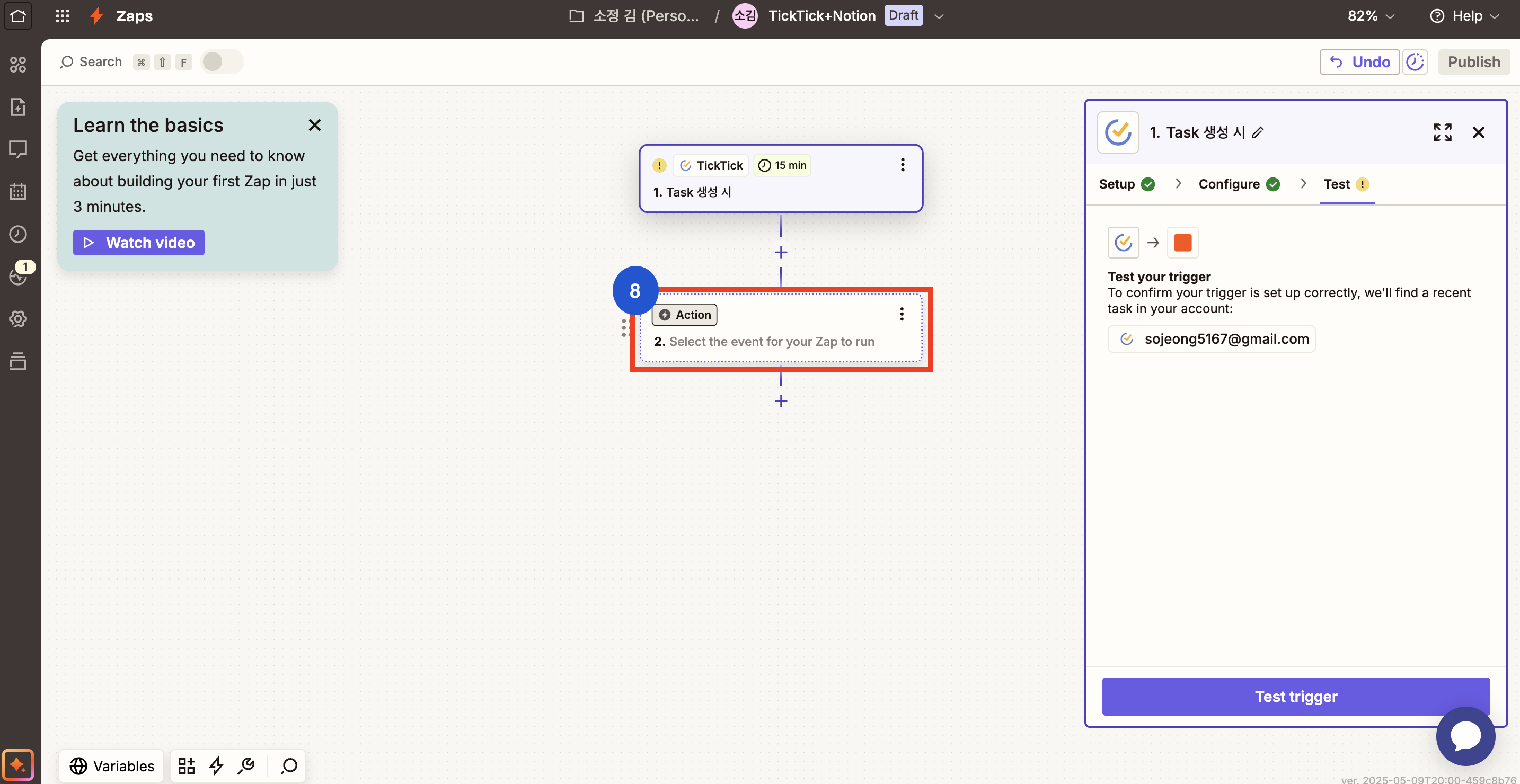Open the Zap details file icon in sidebar
The image size is (1520, 784).
tap(17, 107)
